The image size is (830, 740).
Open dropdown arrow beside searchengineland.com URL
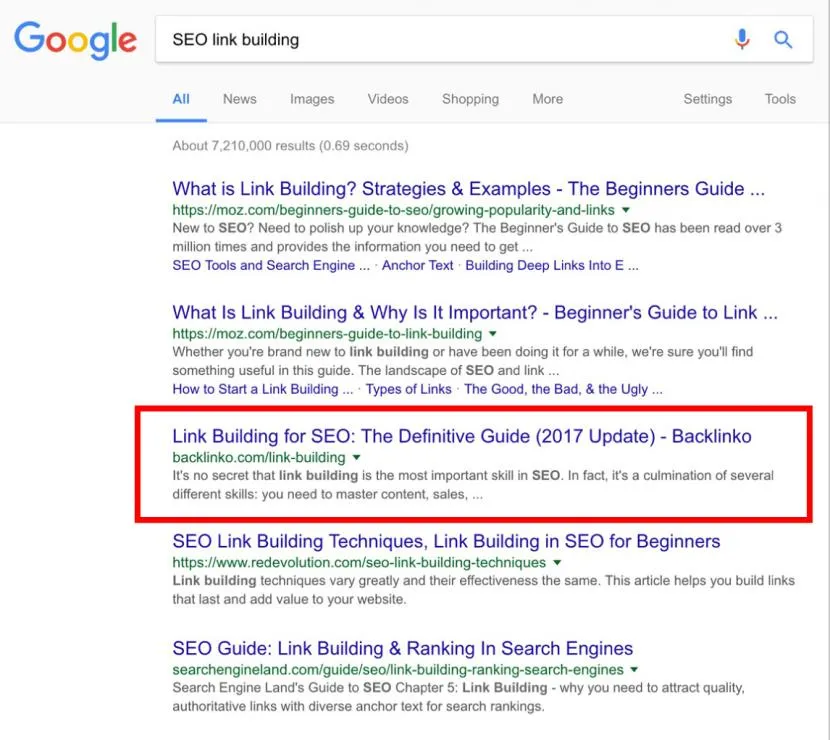click(x=634, y=670)
